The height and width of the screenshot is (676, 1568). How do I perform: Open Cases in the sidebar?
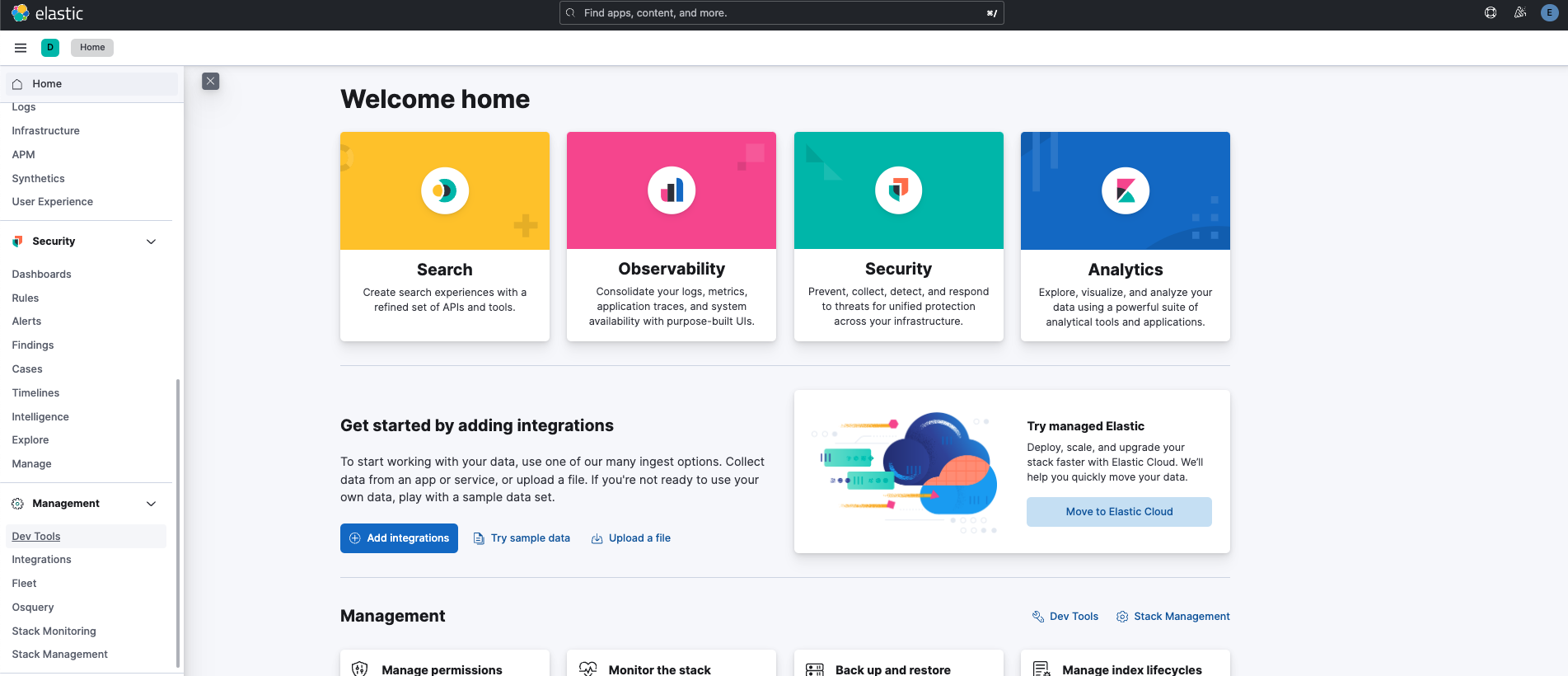[27, 369]
